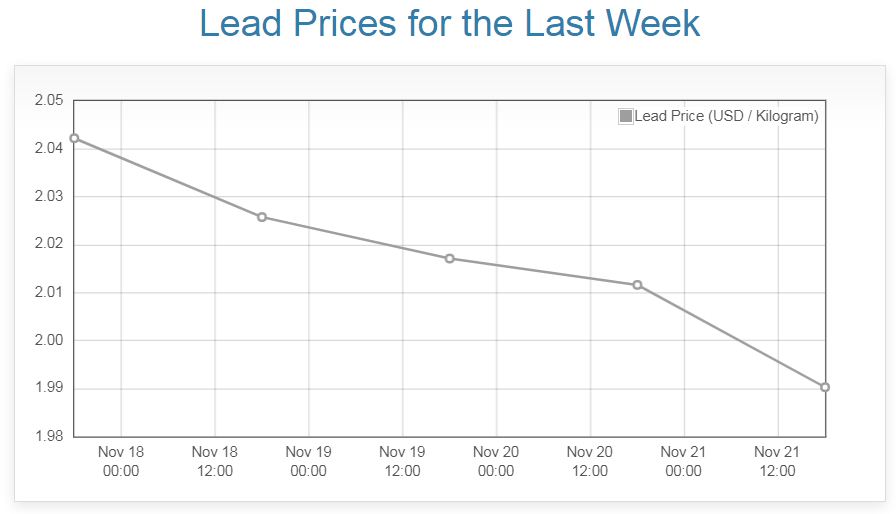This screenshot has width=896, height=514.
Task: Click the Nov 19 12:00 axis label
Action: coord(403,461)
